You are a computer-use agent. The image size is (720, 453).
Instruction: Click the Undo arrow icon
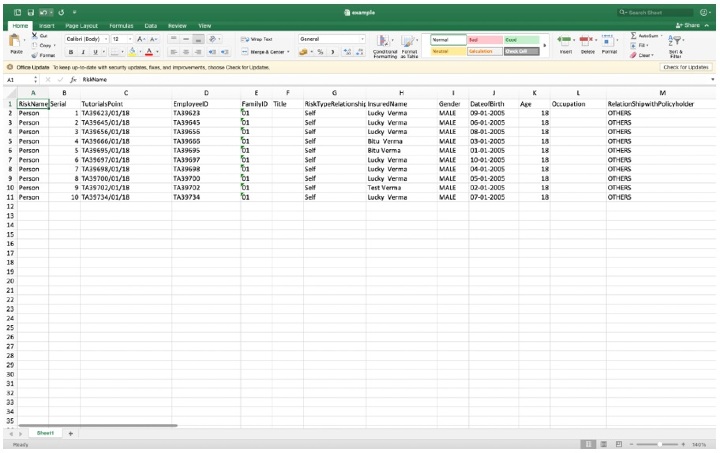coord(43,12)
